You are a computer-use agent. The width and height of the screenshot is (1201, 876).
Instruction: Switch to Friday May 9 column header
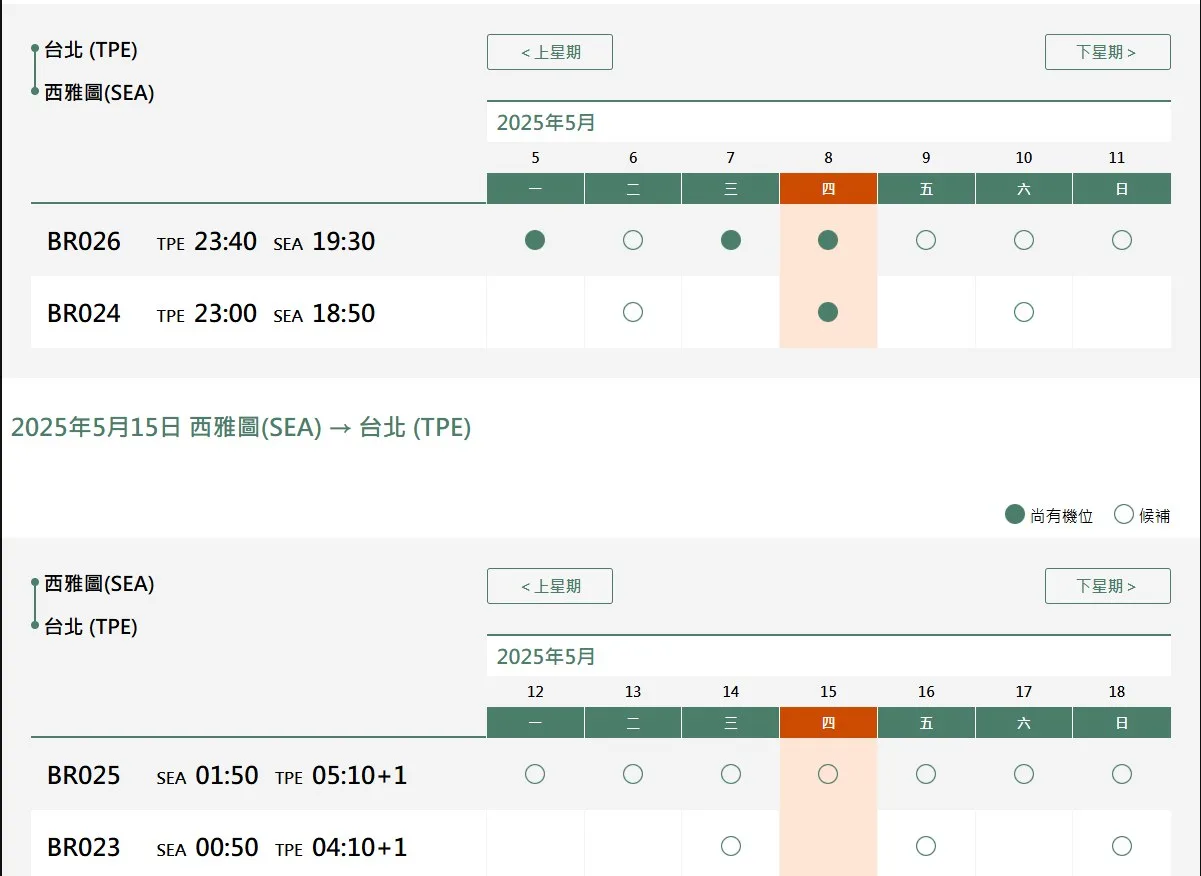[926, 188]
